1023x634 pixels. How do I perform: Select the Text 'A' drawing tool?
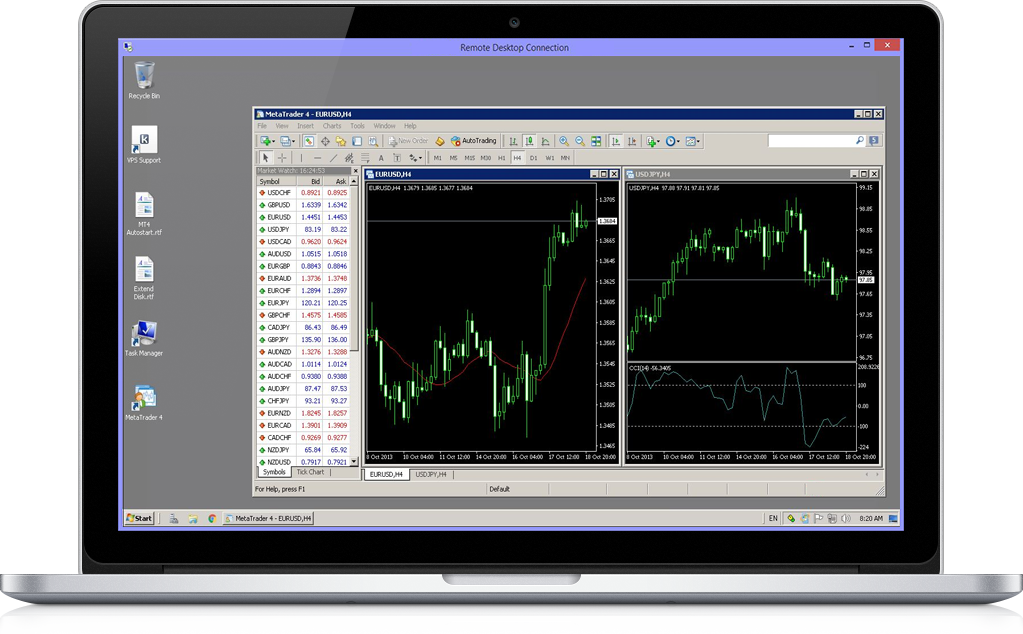(381, 158)
